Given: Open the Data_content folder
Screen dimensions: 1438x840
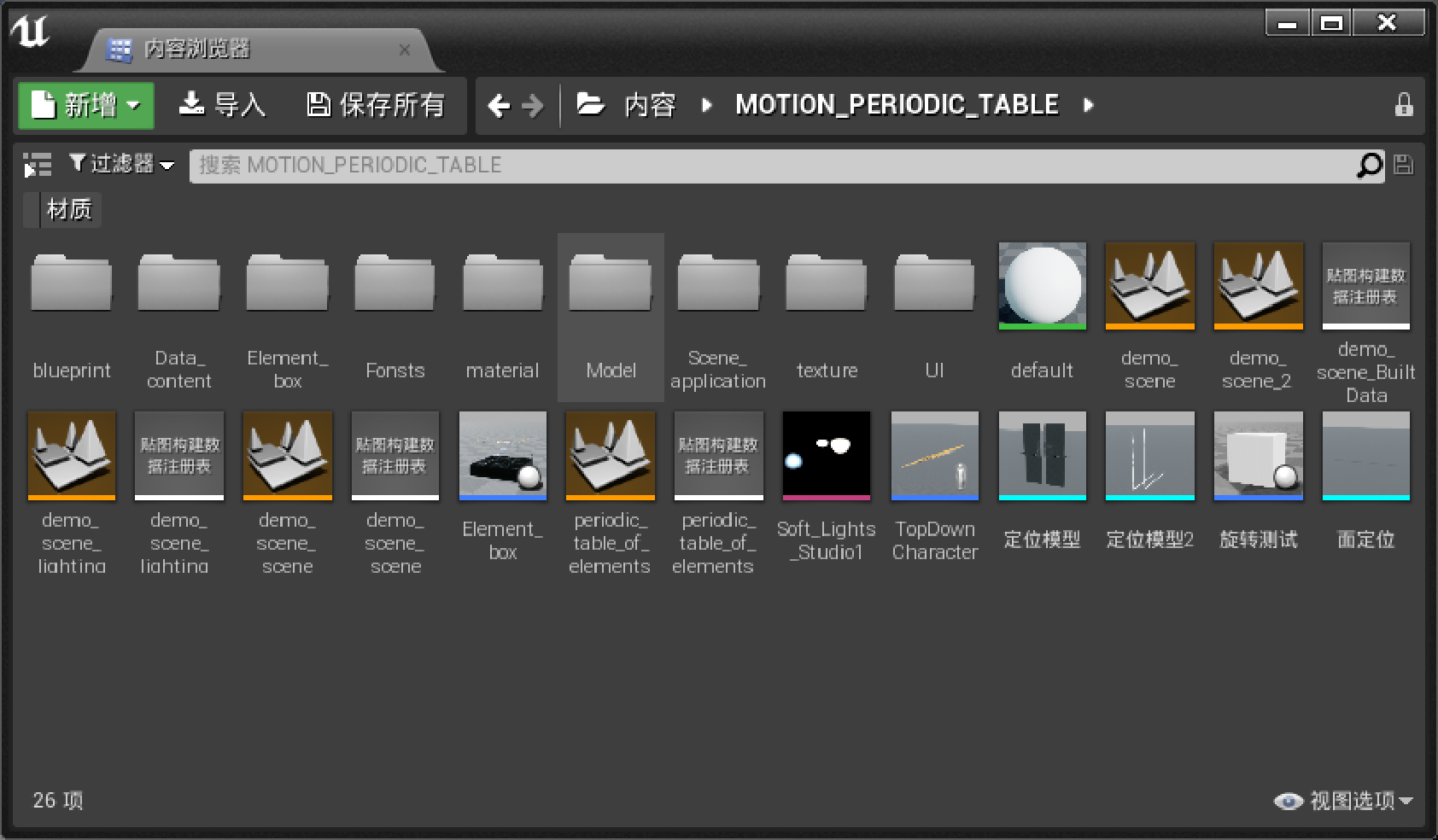Looking at the screenshot, I should click(179, 318).
